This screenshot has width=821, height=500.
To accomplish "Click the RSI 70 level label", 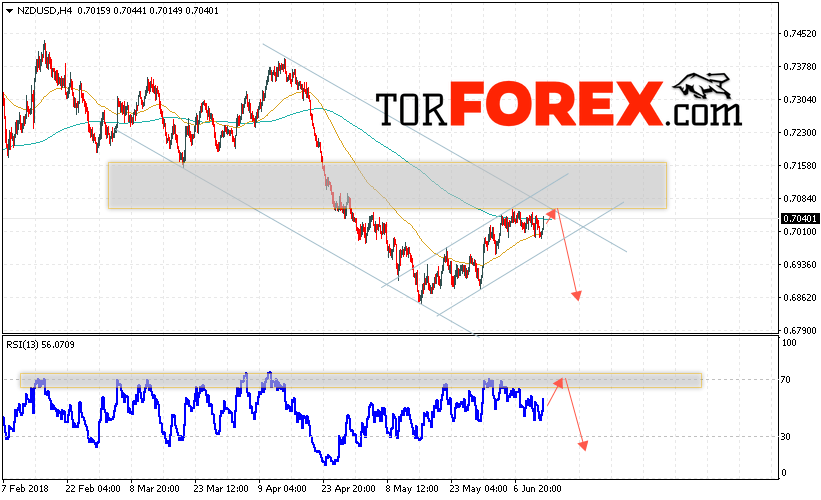I will point(785,380).
